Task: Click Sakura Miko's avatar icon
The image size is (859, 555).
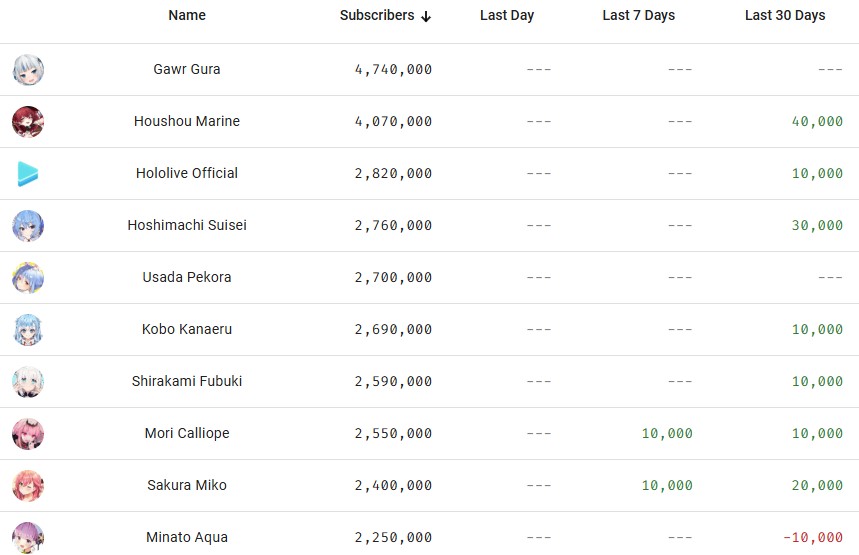Action: [x=28, y=486]
